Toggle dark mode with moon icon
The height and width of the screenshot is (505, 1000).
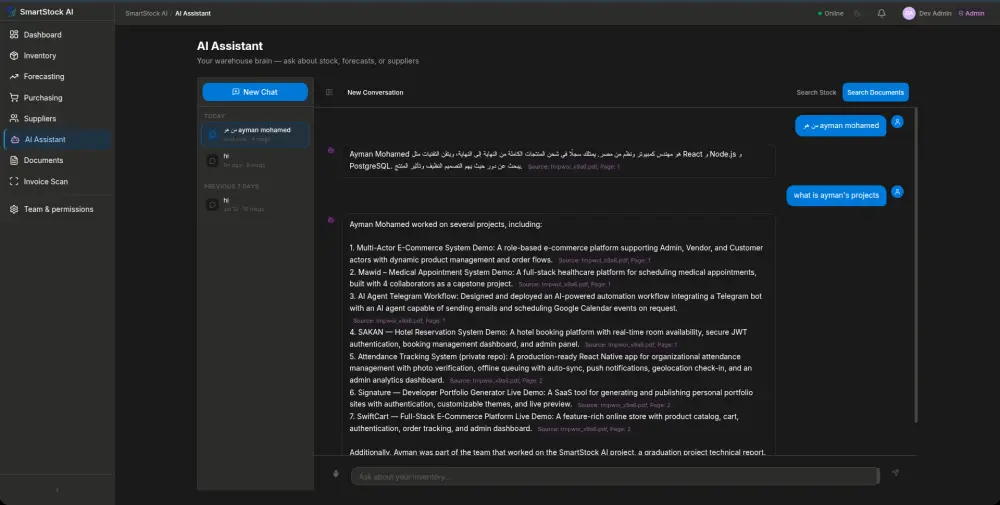tap(857, 13)
